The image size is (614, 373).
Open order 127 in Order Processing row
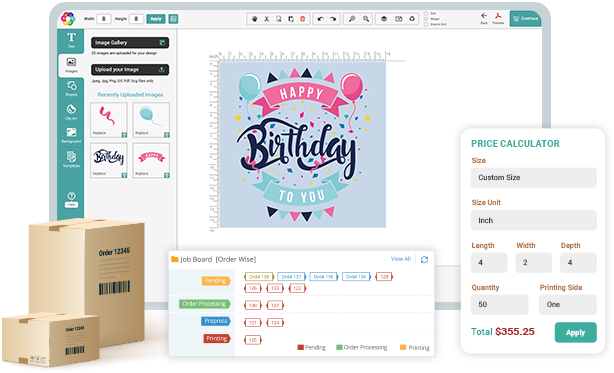pos(275,305)
